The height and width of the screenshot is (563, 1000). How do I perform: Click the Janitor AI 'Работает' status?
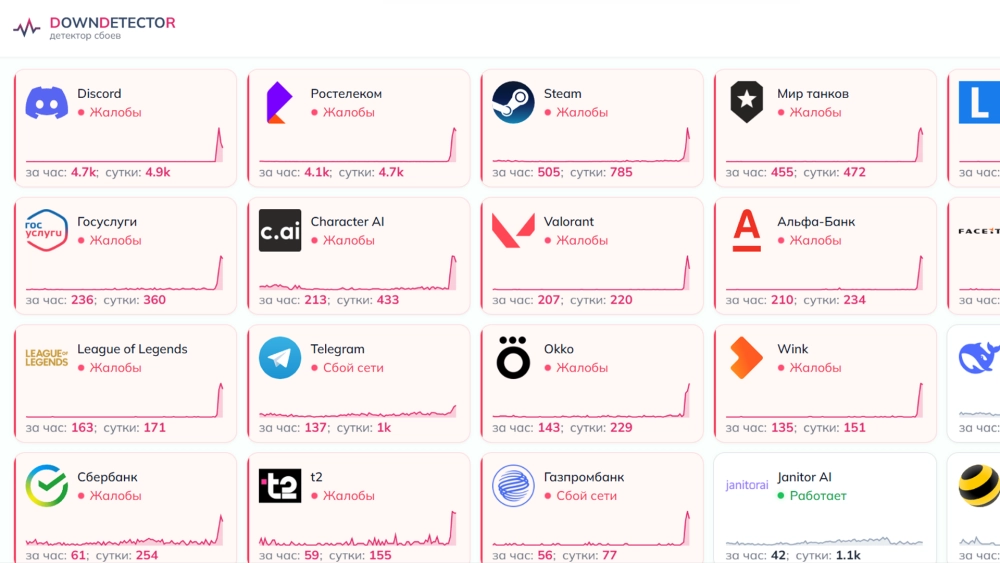coord(818,496)
